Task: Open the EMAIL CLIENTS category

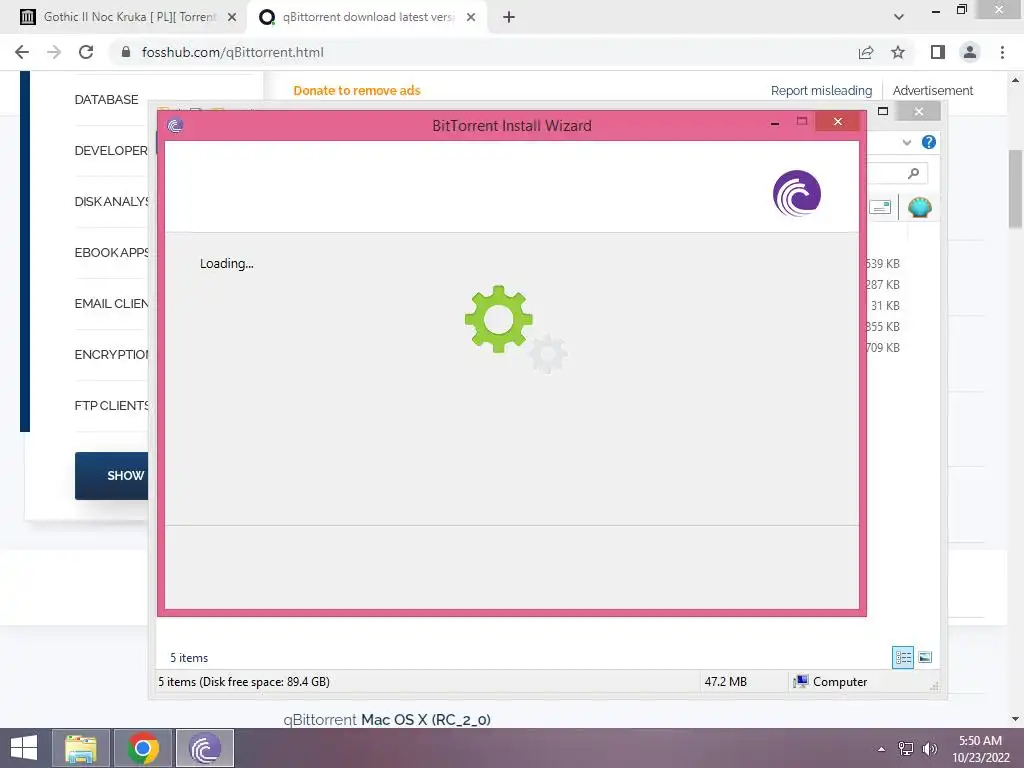Action: pos(112,303)
